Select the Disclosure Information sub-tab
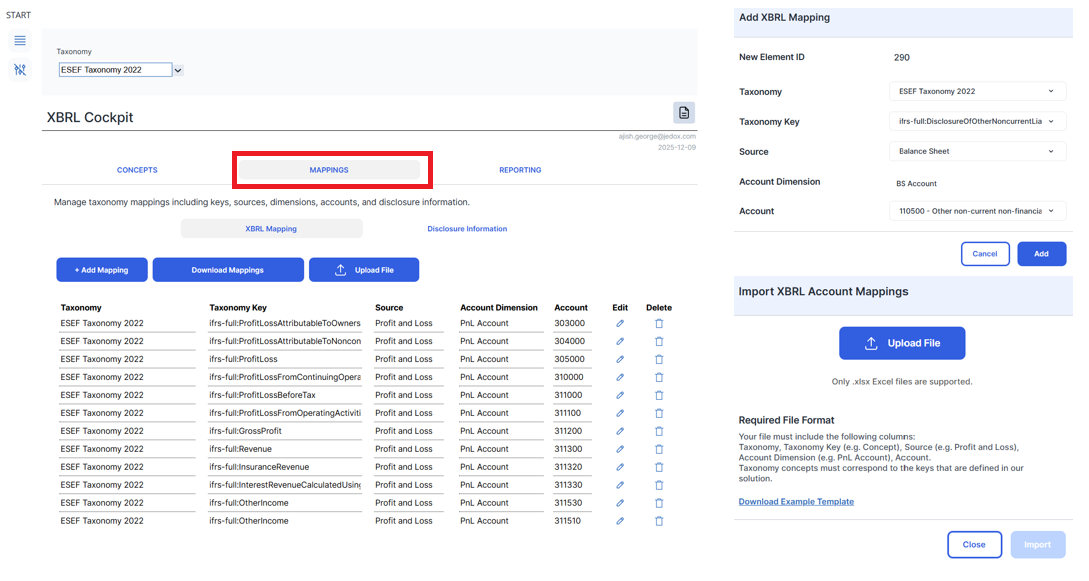The image size is (1089, 581). pos(467,229)
